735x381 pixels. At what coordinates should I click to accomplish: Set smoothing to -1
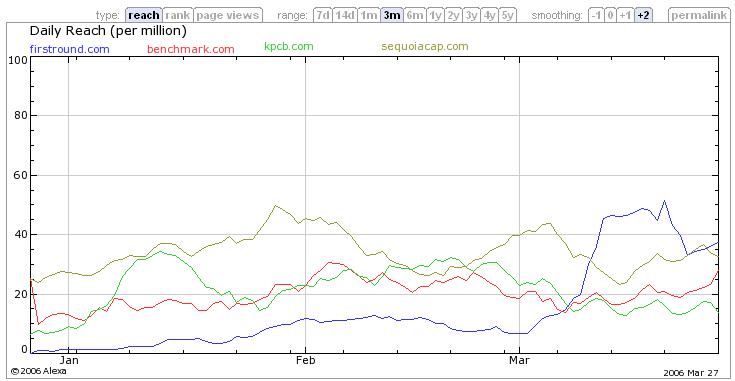click(x=596, y=15)
